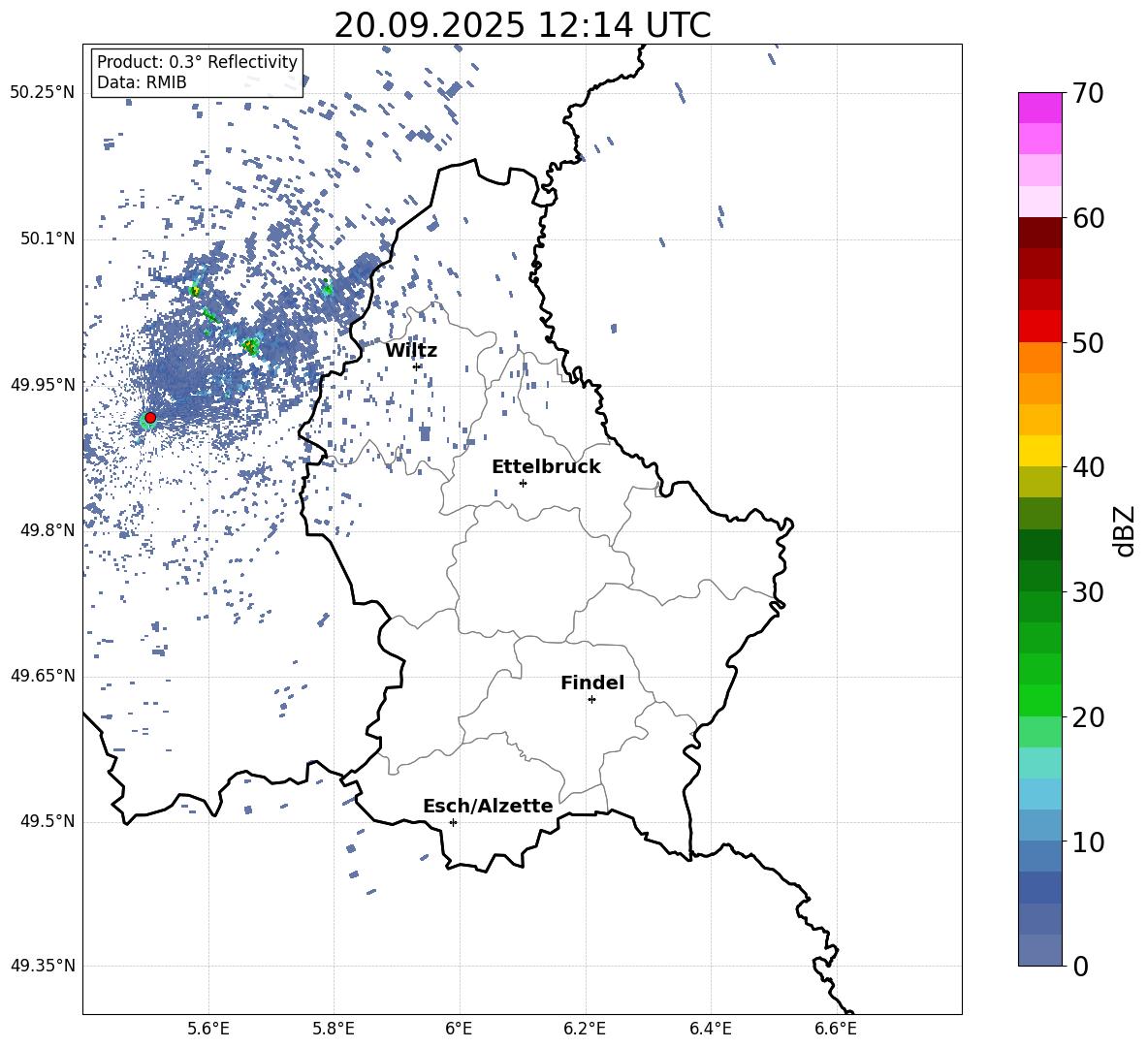Click the dBZ colorbar axis label

pos(1126,530)
